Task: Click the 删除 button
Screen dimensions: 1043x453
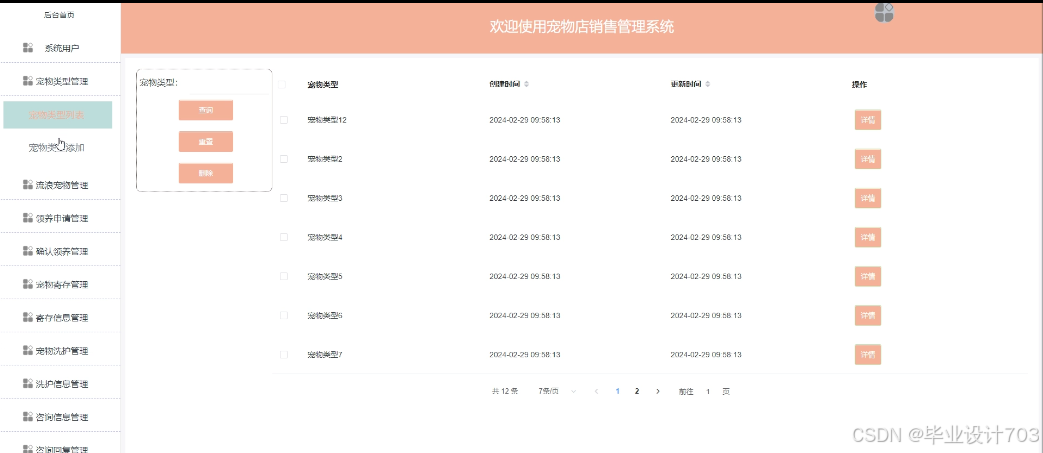Action: pyautogui.click(x=206, y=173)
